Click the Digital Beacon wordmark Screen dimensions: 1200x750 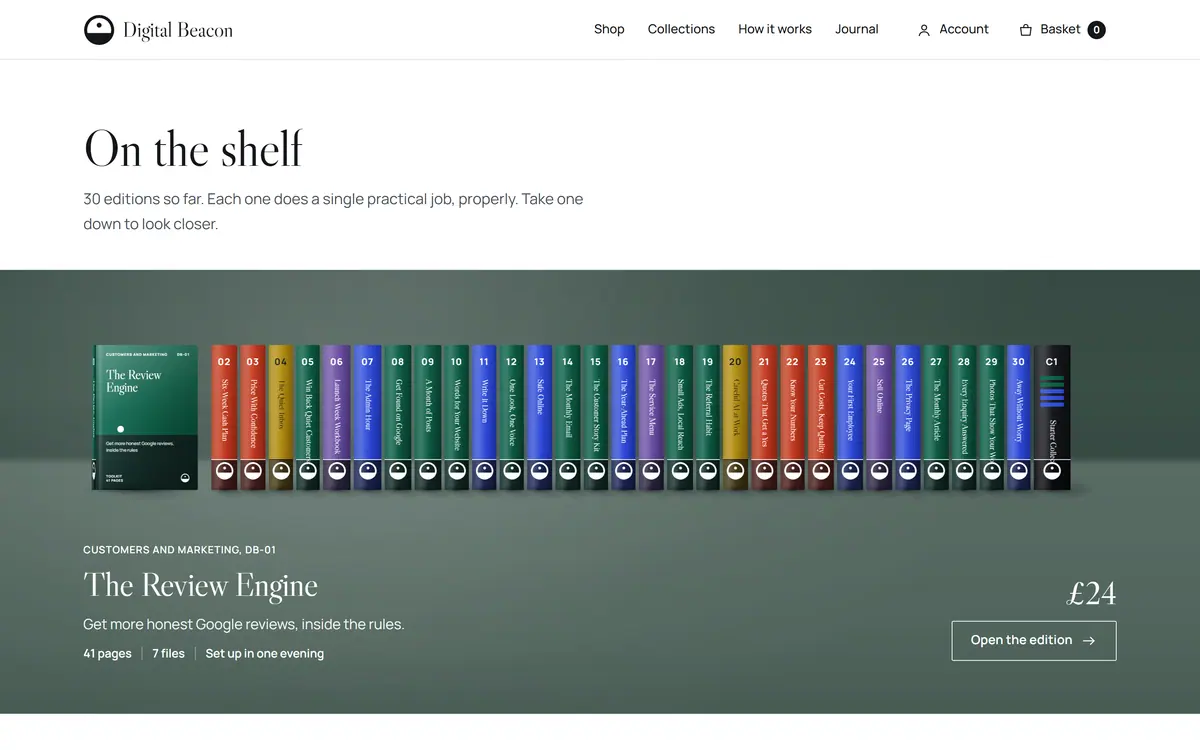point(178,31)
